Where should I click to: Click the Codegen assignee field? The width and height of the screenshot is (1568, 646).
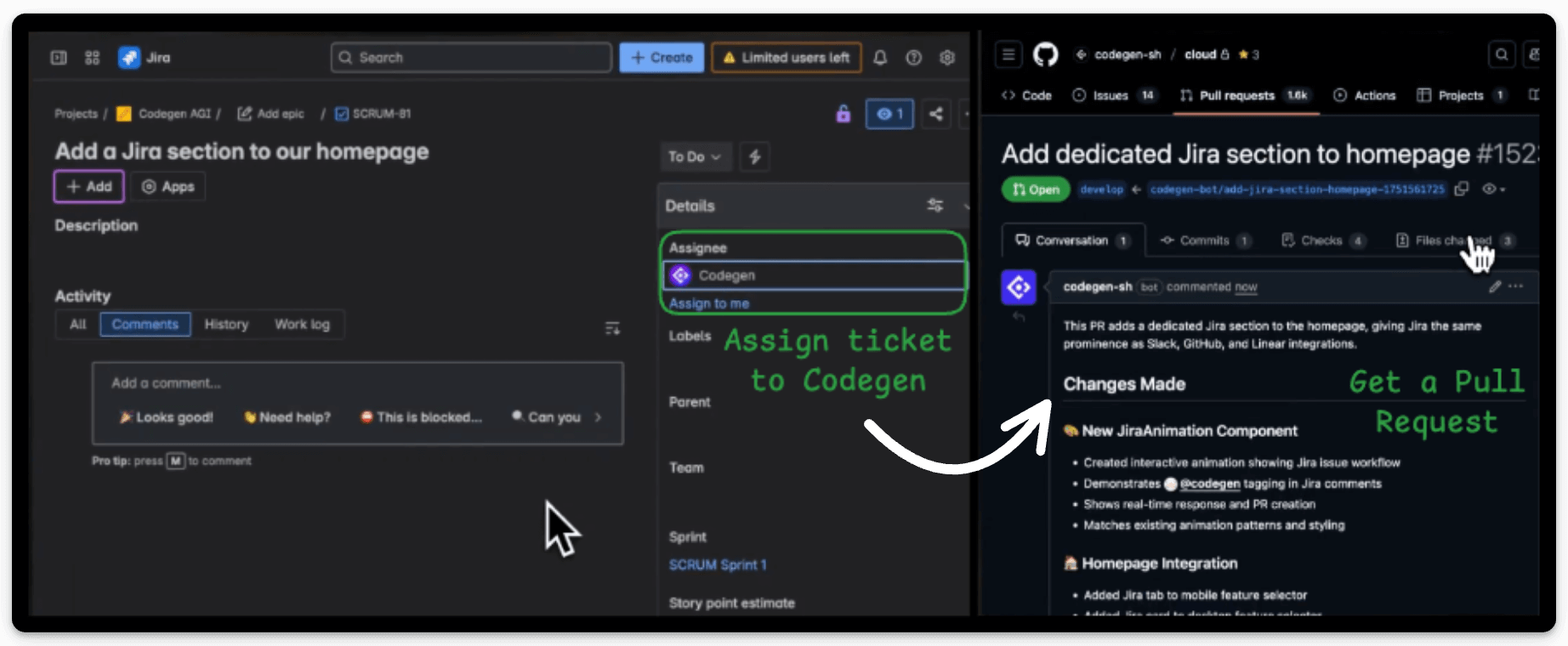[x=814, y=275]
